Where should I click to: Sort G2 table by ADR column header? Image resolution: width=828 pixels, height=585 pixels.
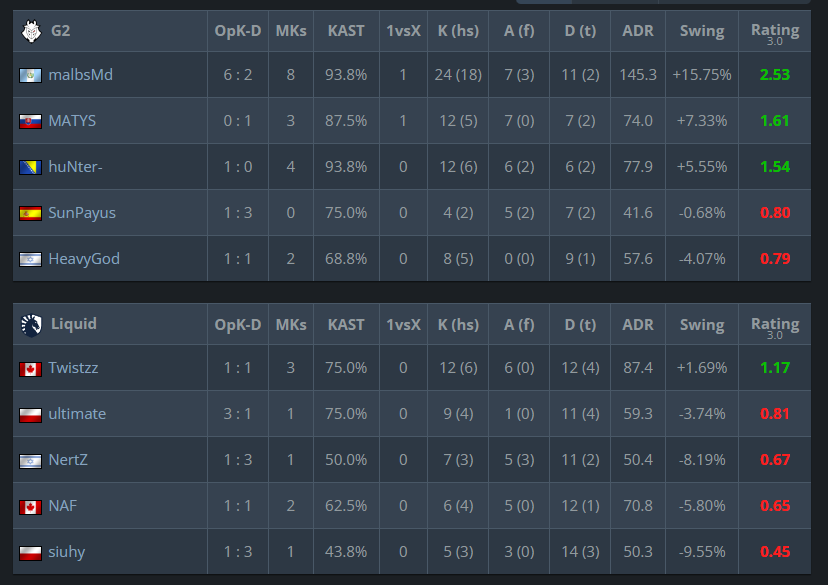638,31
